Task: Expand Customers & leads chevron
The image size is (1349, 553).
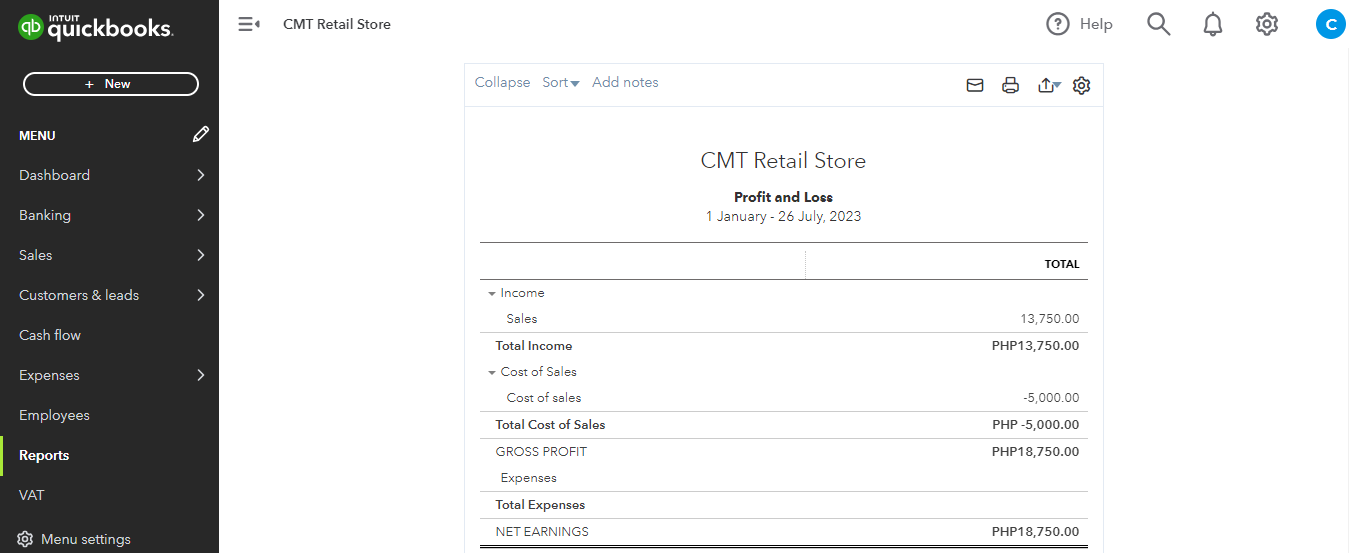Action: (x=200, y=295)
